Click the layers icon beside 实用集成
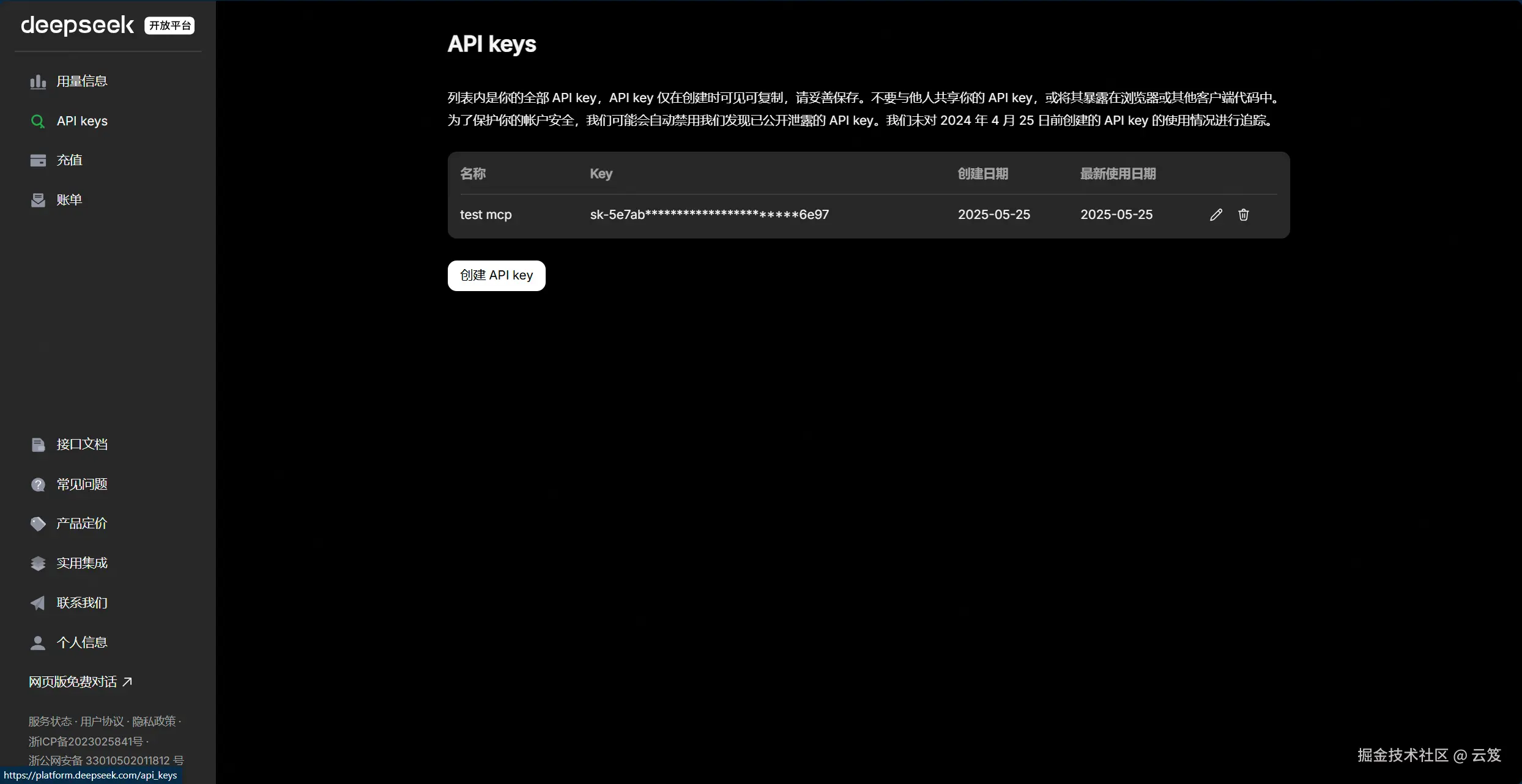1522x784 pixels. pos(38,563)
